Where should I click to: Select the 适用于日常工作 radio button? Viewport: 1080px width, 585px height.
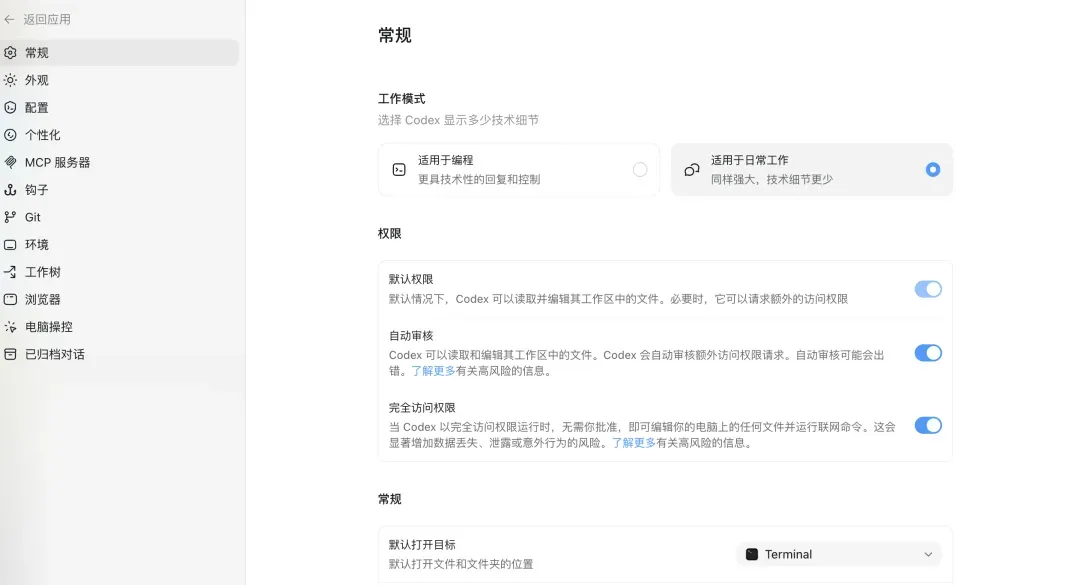click(933, 170)
